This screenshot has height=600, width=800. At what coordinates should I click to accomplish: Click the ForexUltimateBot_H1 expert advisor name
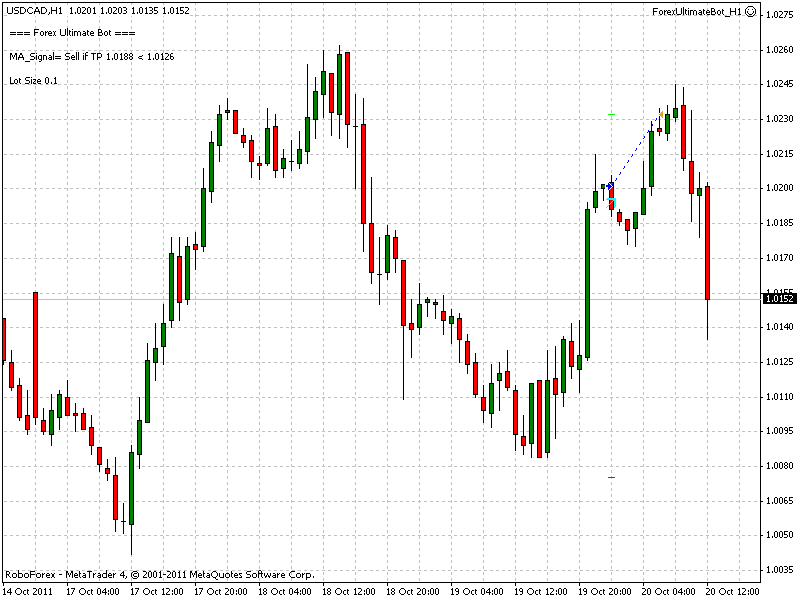pos(697,11)
